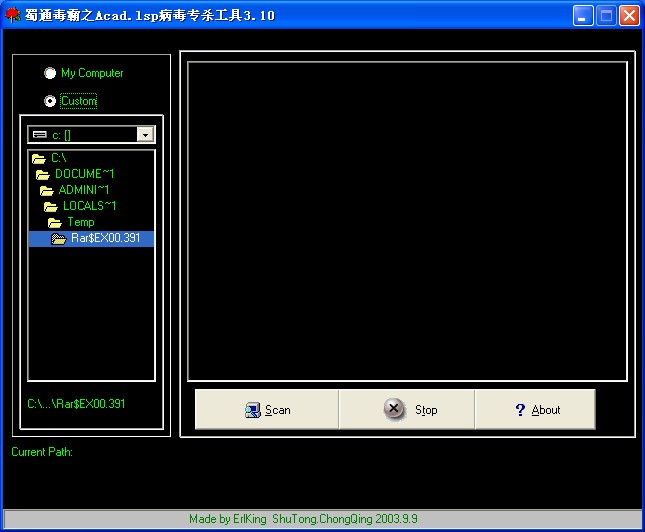Select the Custom radio option
The height and width of the screenshot is (532, 645).
(51, 101)
